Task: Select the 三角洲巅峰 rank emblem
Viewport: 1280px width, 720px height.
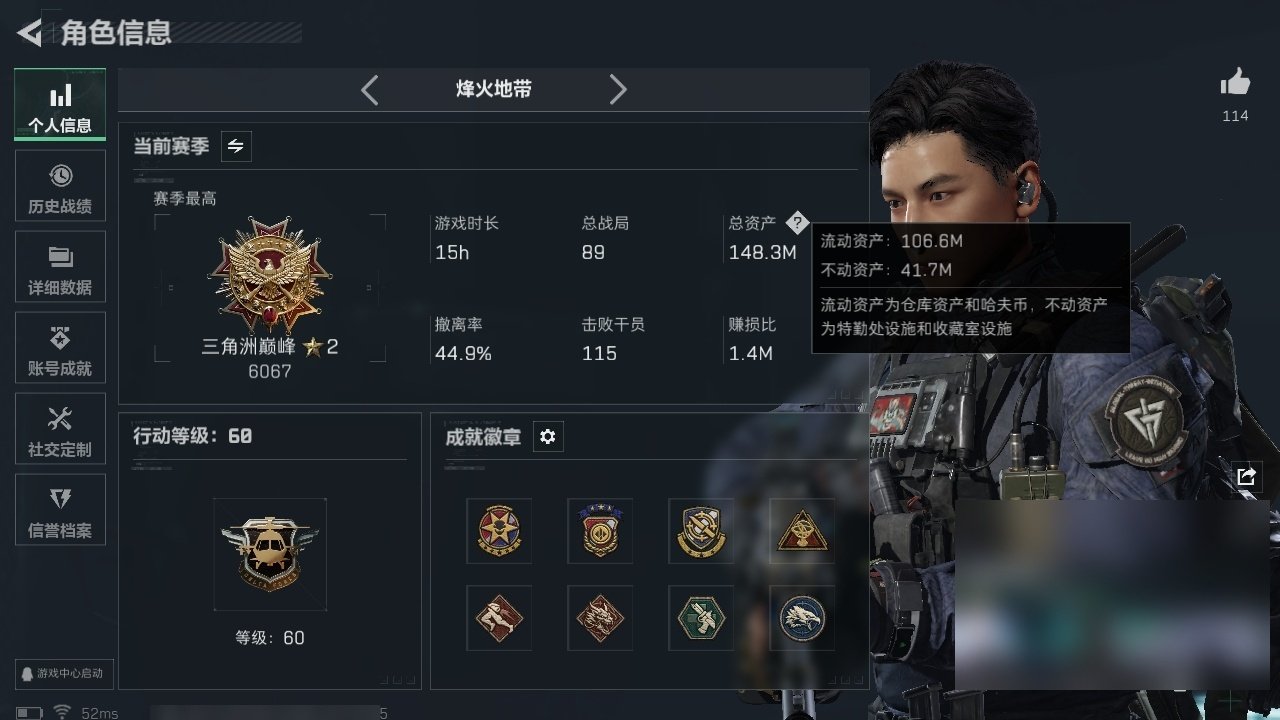Action: click(269, 277)
